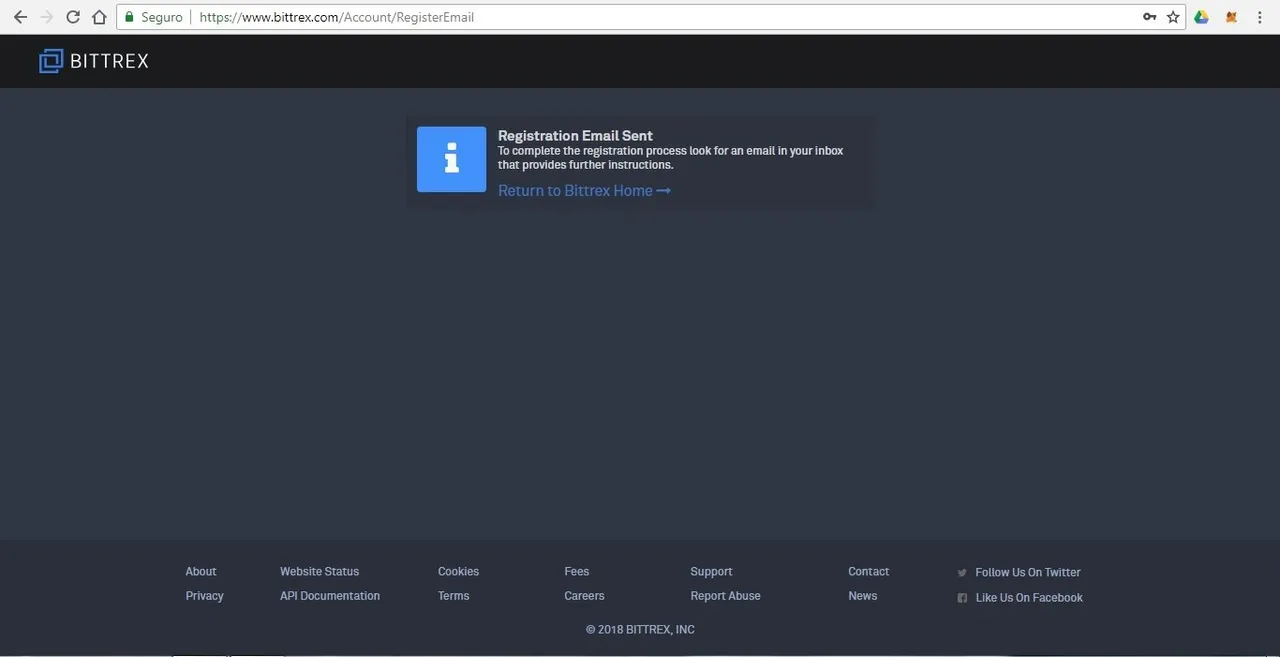Click the browser forward arrow
1280x657 pixels.
point(46,17)
